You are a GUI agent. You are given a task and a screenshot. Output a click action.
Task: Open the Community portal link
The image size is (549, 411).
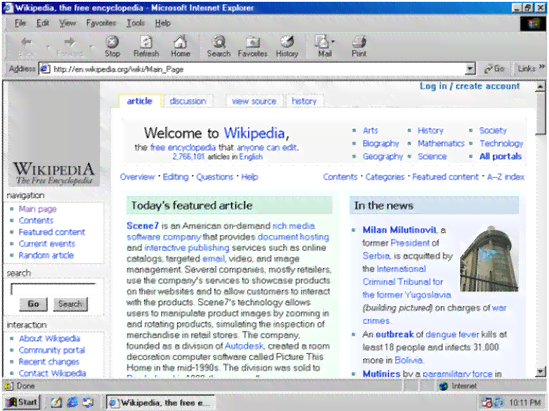52,350
